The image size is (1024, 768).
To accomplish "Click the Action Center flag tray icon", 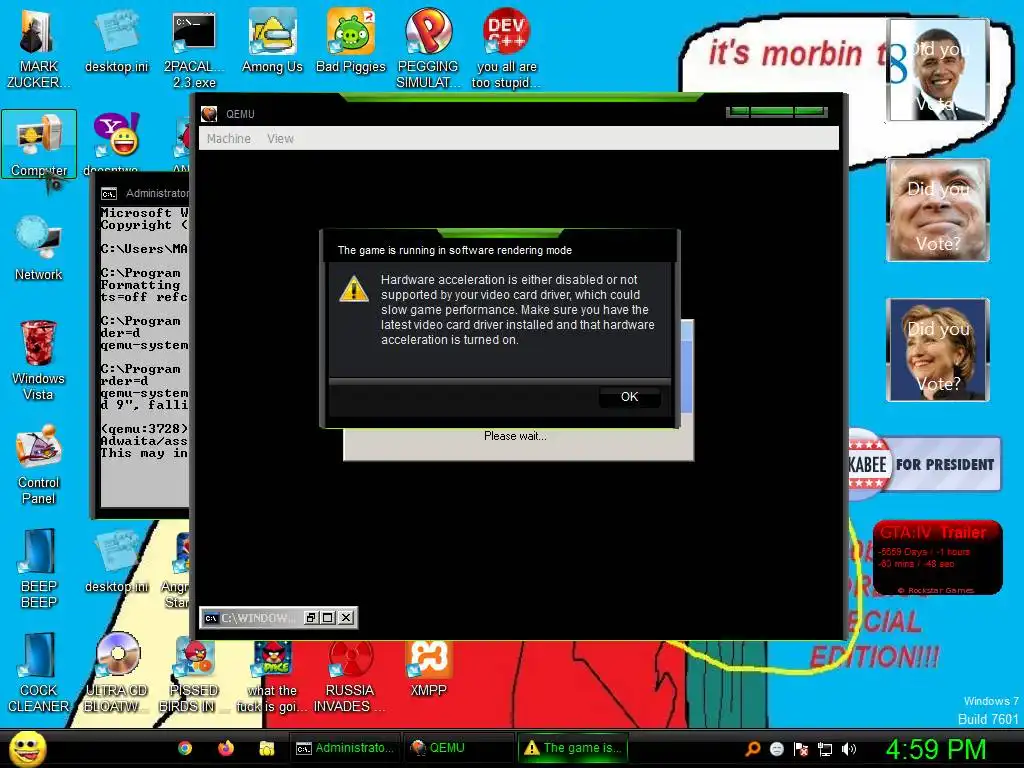I will coord(801,749).
